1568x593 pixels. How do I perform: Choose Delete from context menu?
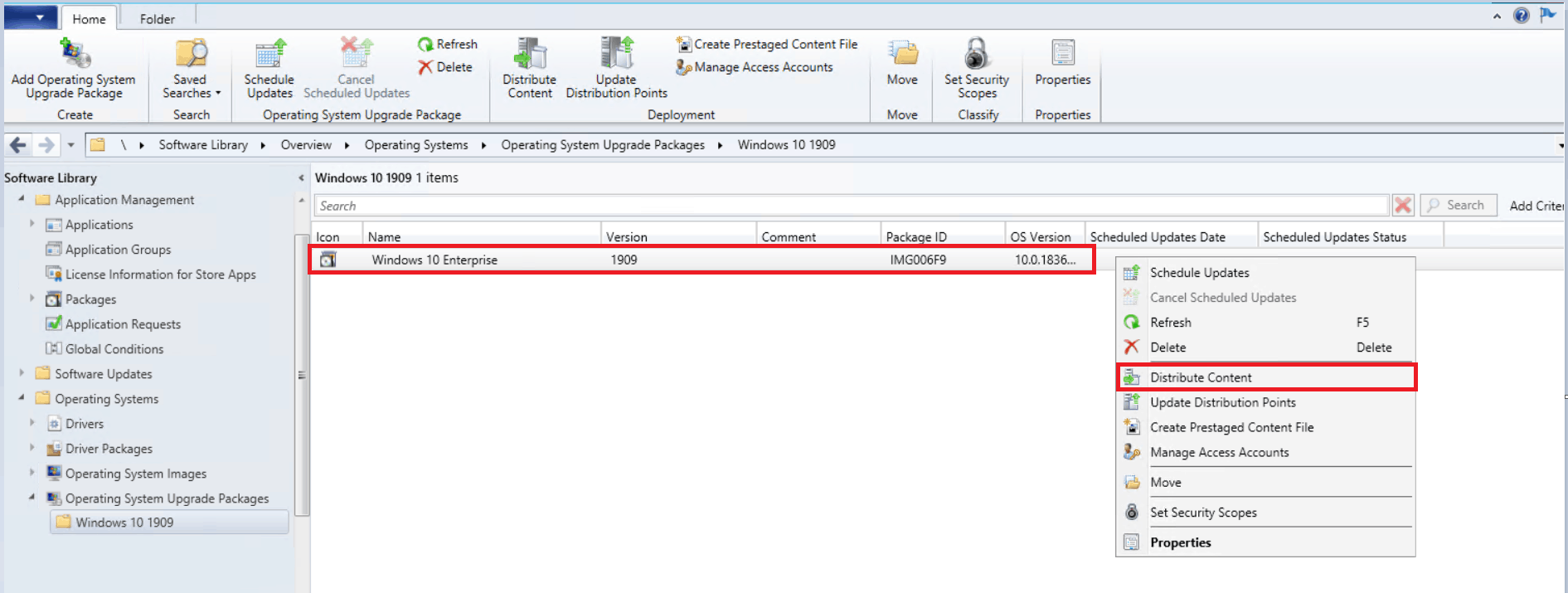1265,348
